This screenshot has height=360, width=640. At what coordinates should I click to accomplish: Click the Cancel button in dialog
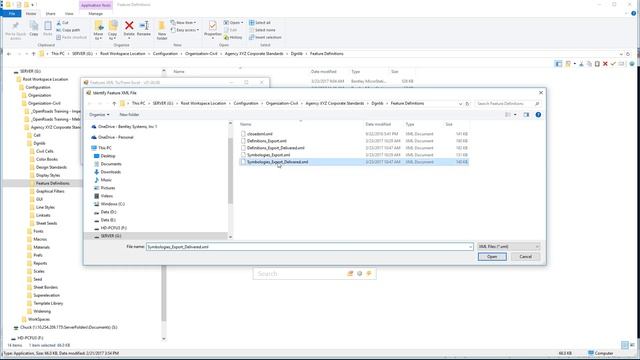pyautogui.click(x=525, y=257)
